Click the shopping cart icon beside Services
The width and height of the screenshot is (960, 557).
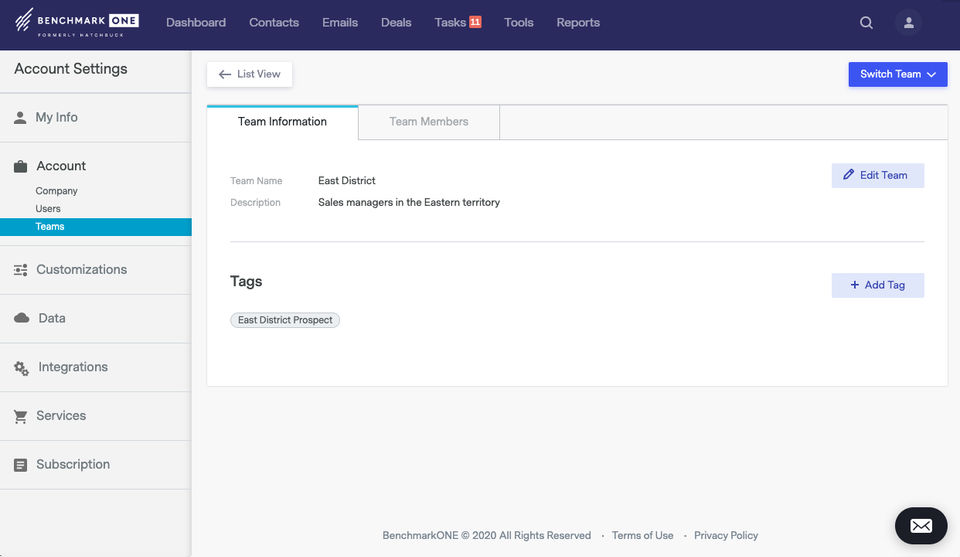20,416
